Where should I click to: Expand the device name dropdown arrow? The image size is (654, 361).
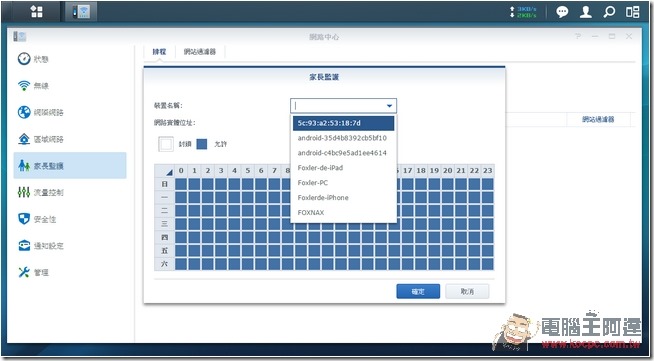tap(389, 106)
